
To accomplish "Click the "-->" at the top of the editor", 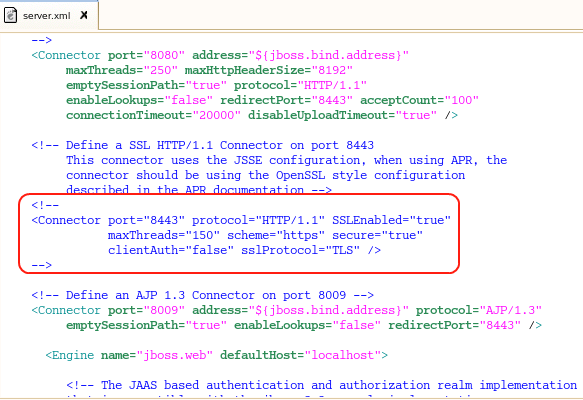I will (42, 40).
